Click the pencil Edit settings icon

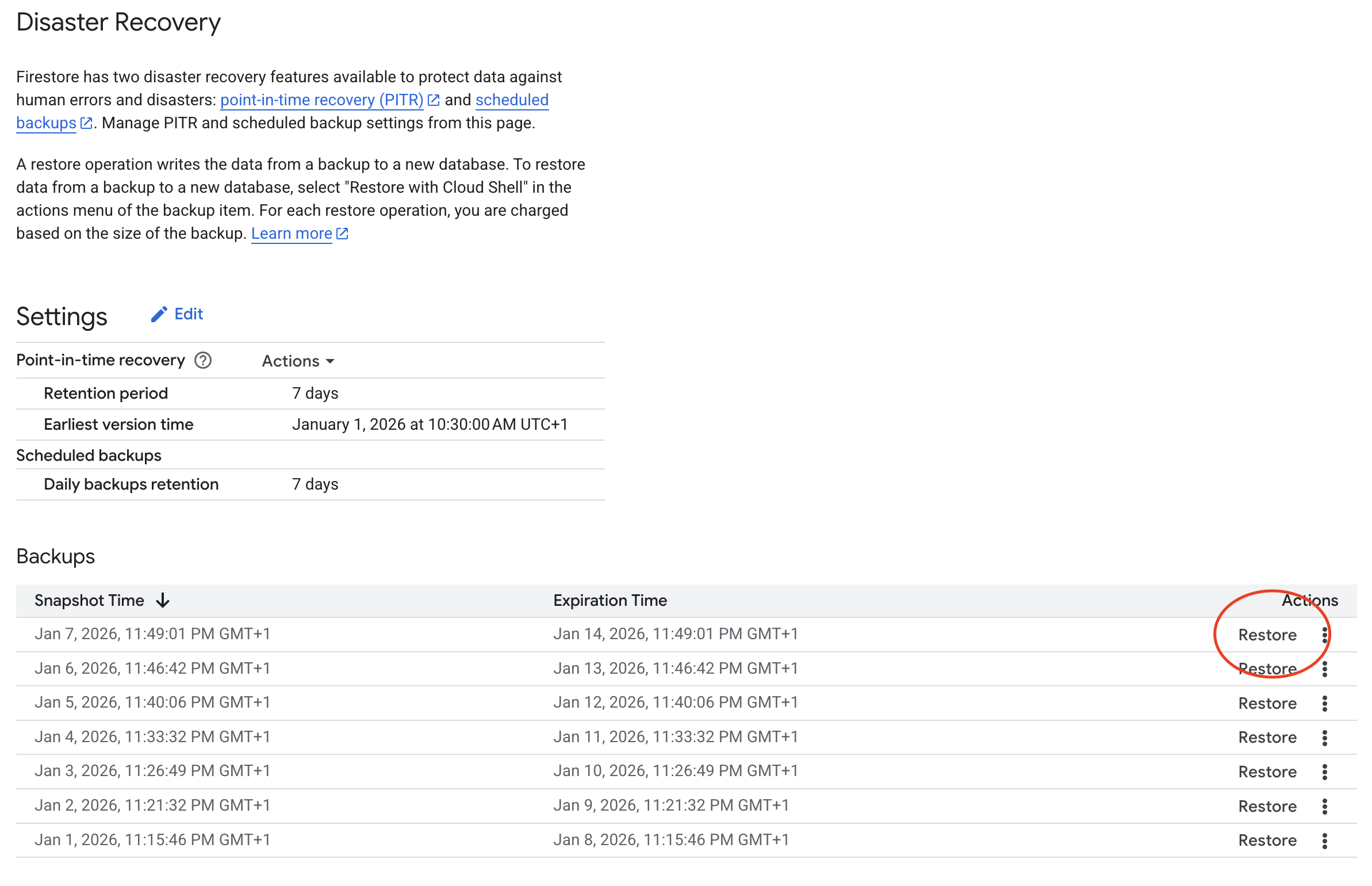[x=159, y=314]
